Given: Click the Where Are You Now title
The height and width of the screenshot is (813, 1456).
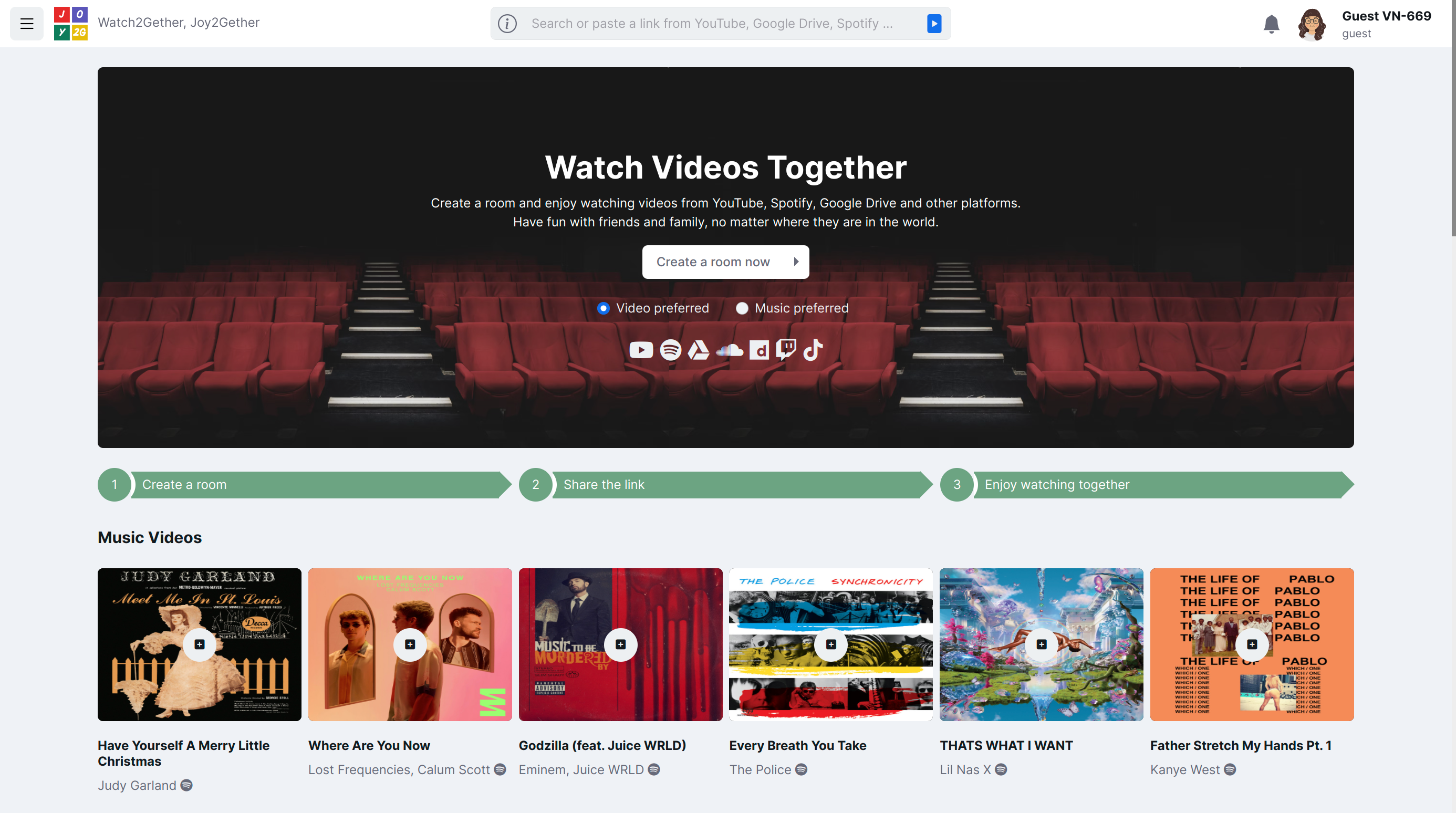Looking at the screenshot, I should click(x=369, y=746).
